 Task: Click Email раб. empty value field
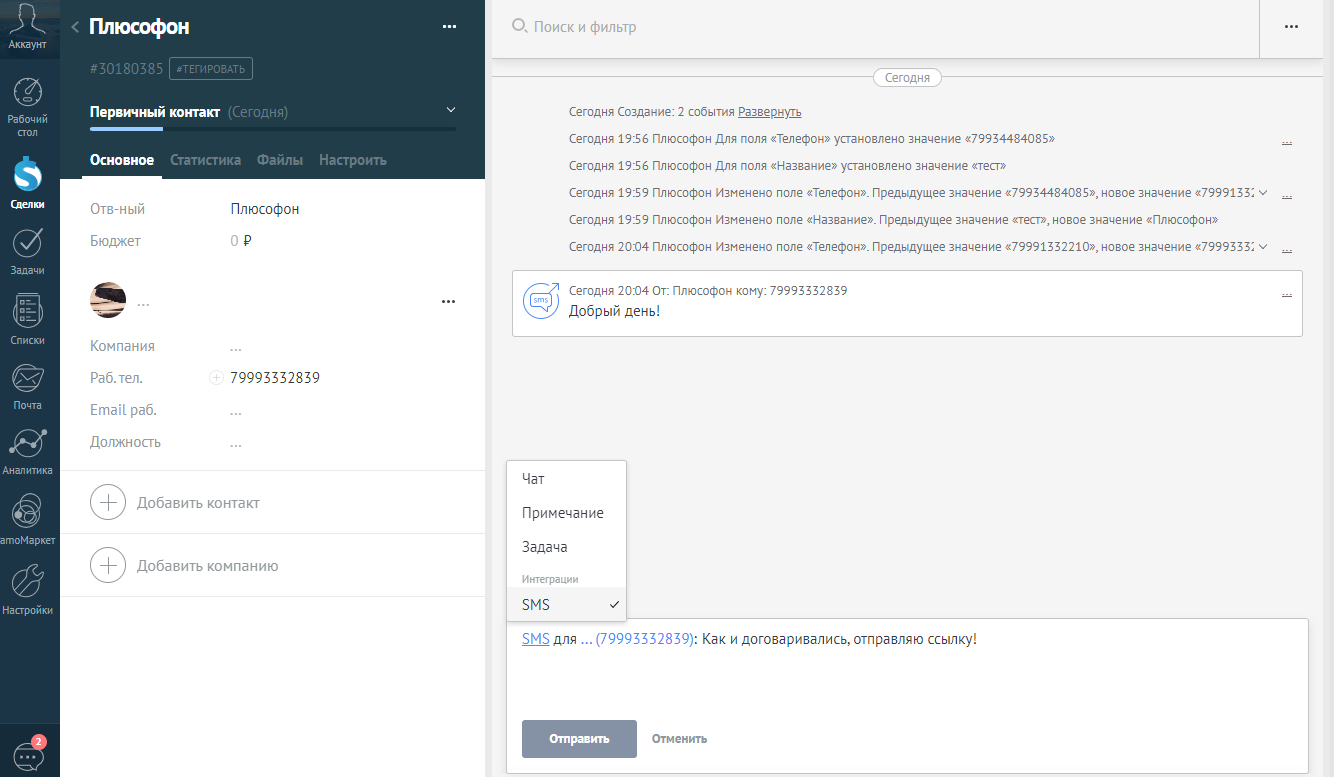point(236,411)
